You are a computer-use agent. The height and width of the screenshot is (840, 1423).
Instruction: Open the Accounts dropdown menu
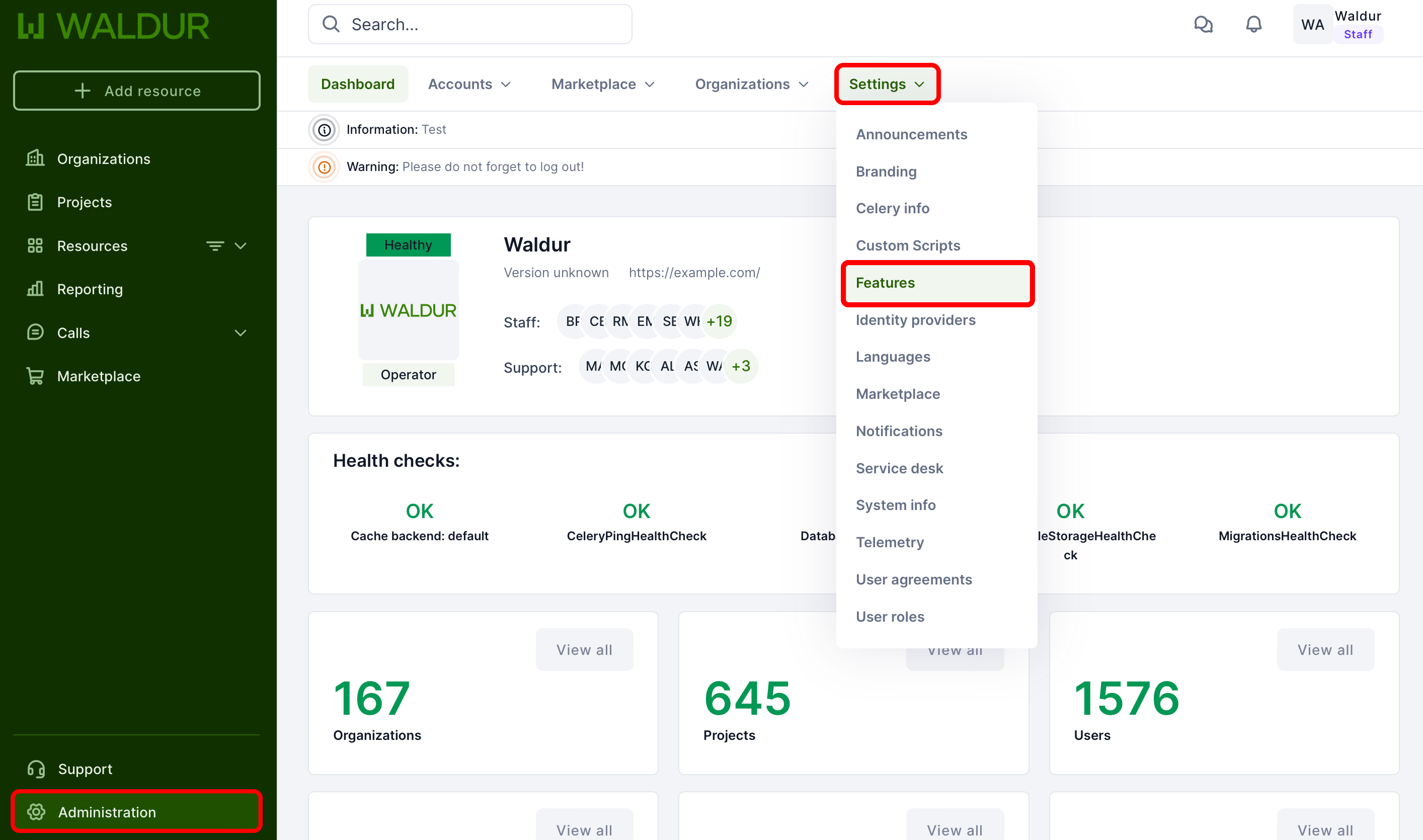[x=469, y=85]
